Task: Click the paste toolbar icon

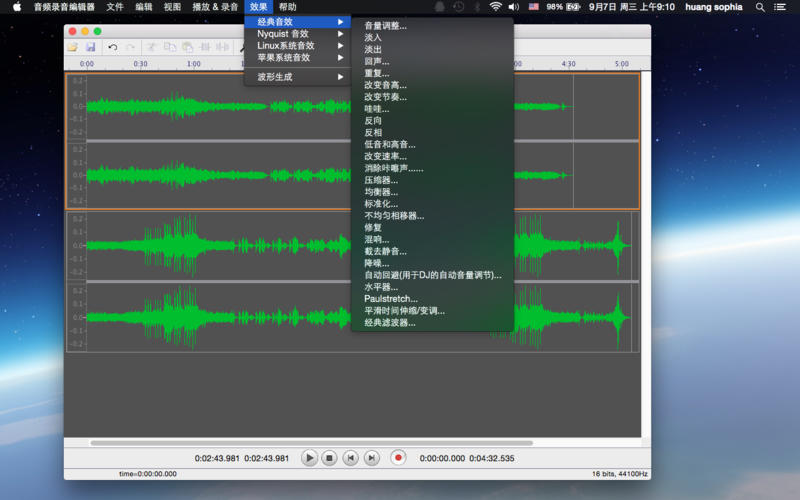Action: point(187,47)
